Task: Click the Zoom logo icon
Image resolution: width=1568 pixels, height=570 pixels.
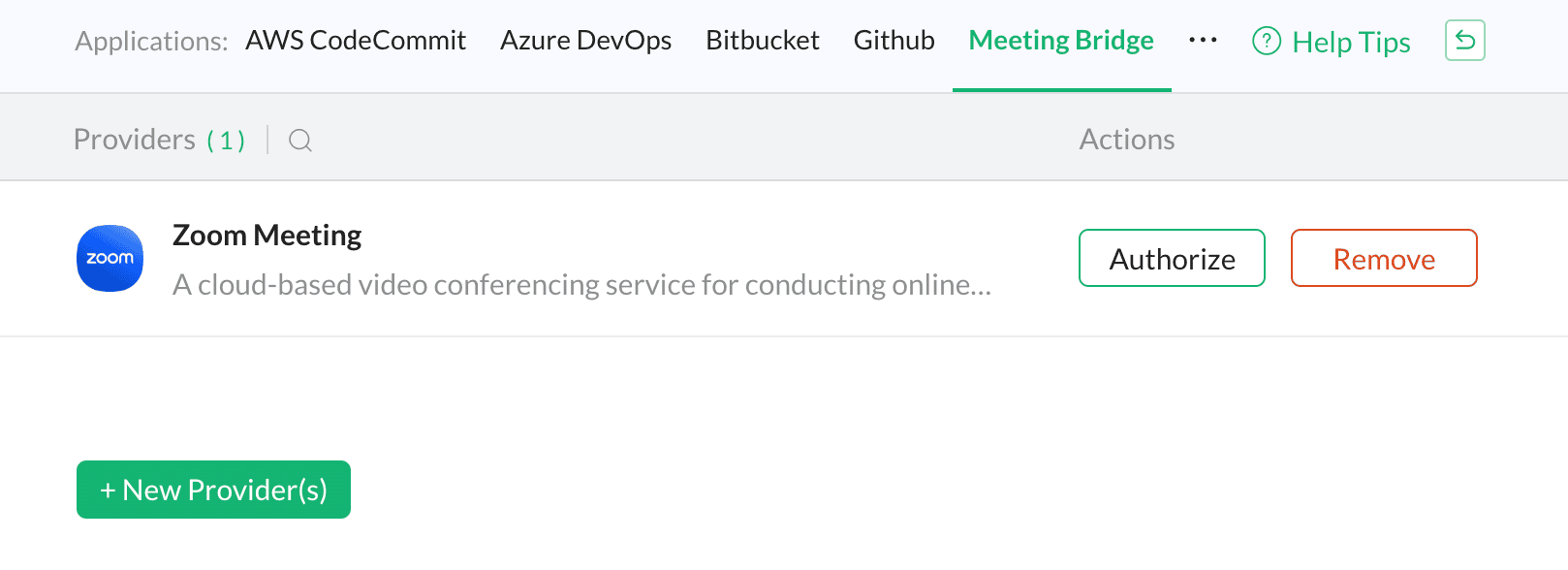Action: pos(110,258)
